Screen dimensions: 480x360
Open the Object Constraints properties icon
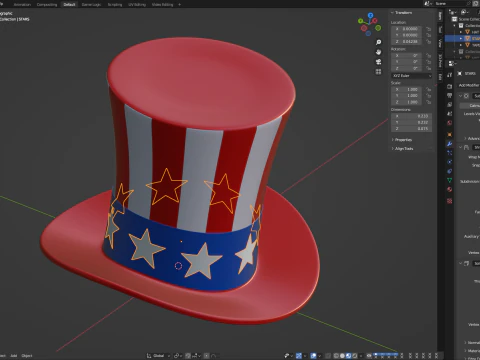point(449,171)
